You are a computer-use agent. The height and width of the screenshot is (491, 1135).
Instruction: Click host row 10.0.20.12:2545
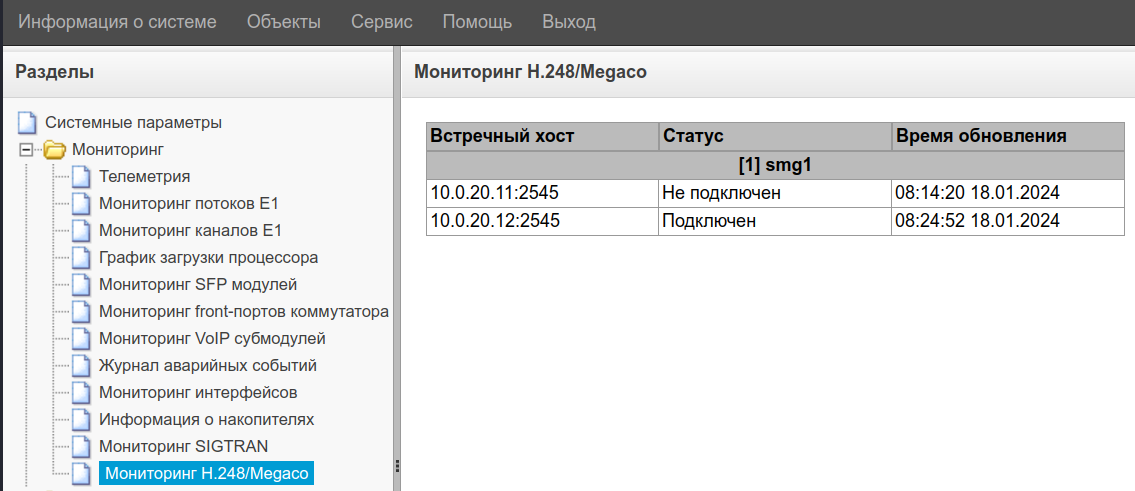[494, 221]
